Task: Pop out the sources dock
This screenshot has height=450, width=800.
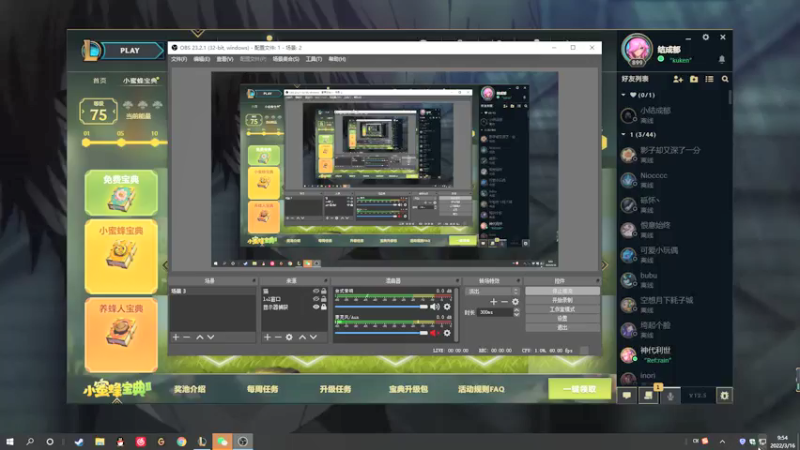Action: [x=326, y=281]
